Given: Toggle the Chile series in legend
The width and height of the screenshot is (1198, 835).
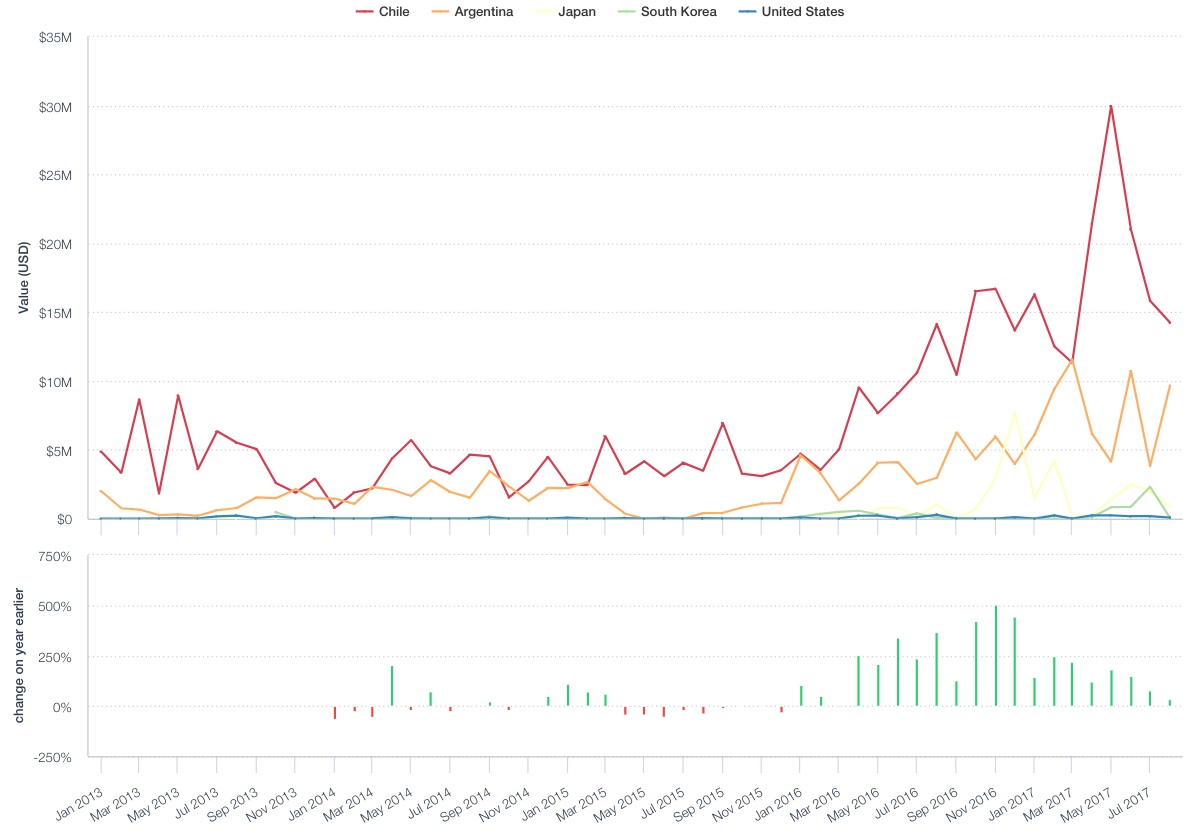Looking at the screenshot, I should coord(395,12).
